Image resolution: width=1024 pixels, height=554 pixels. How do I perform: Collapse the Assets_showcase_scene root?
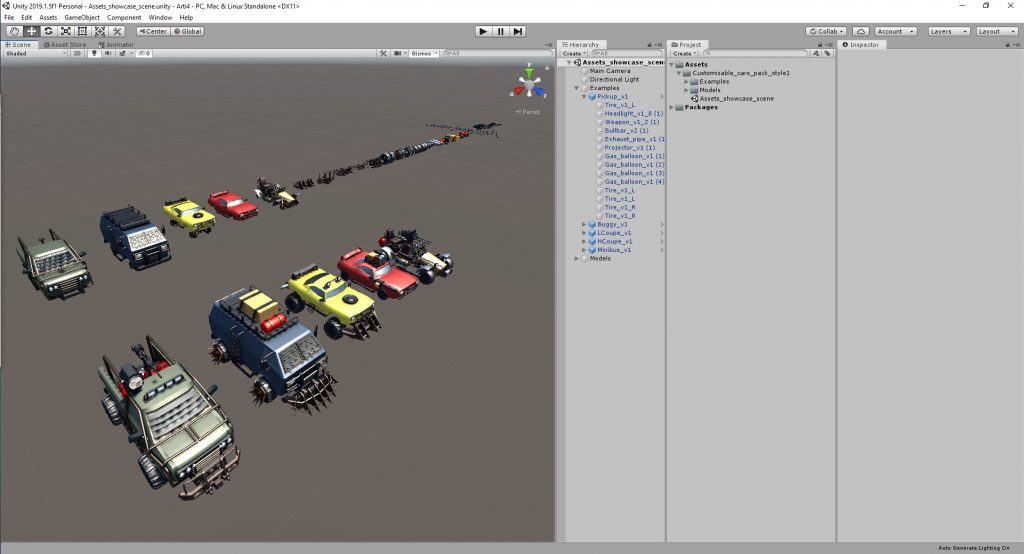click(569, 62)
